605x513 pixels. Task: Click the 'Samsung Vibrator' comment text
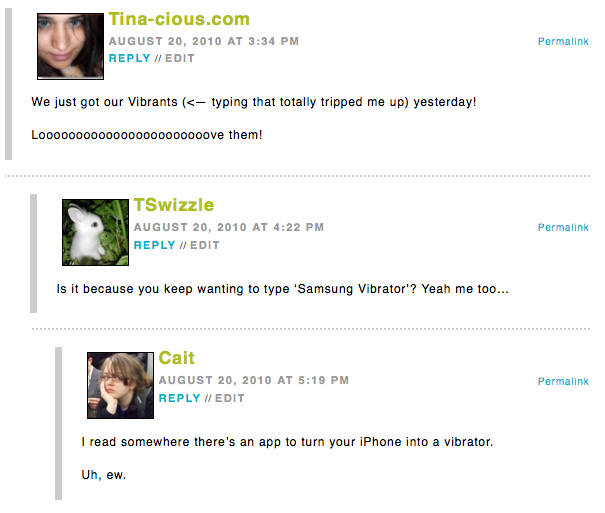282,289
